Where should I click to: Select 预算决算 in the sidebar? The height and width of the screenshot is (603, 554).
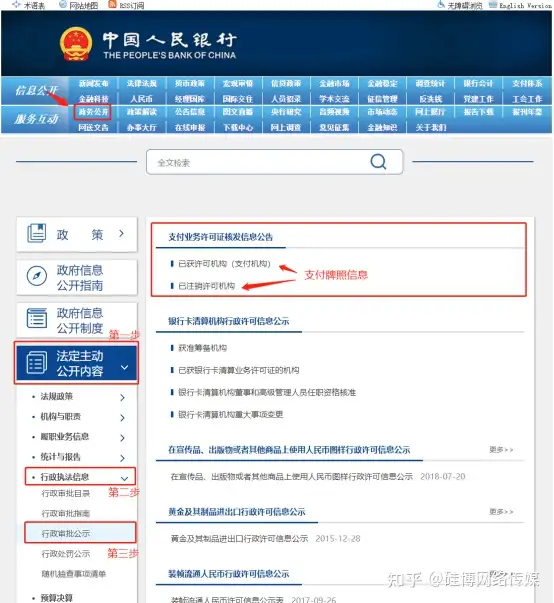(57, 598)
